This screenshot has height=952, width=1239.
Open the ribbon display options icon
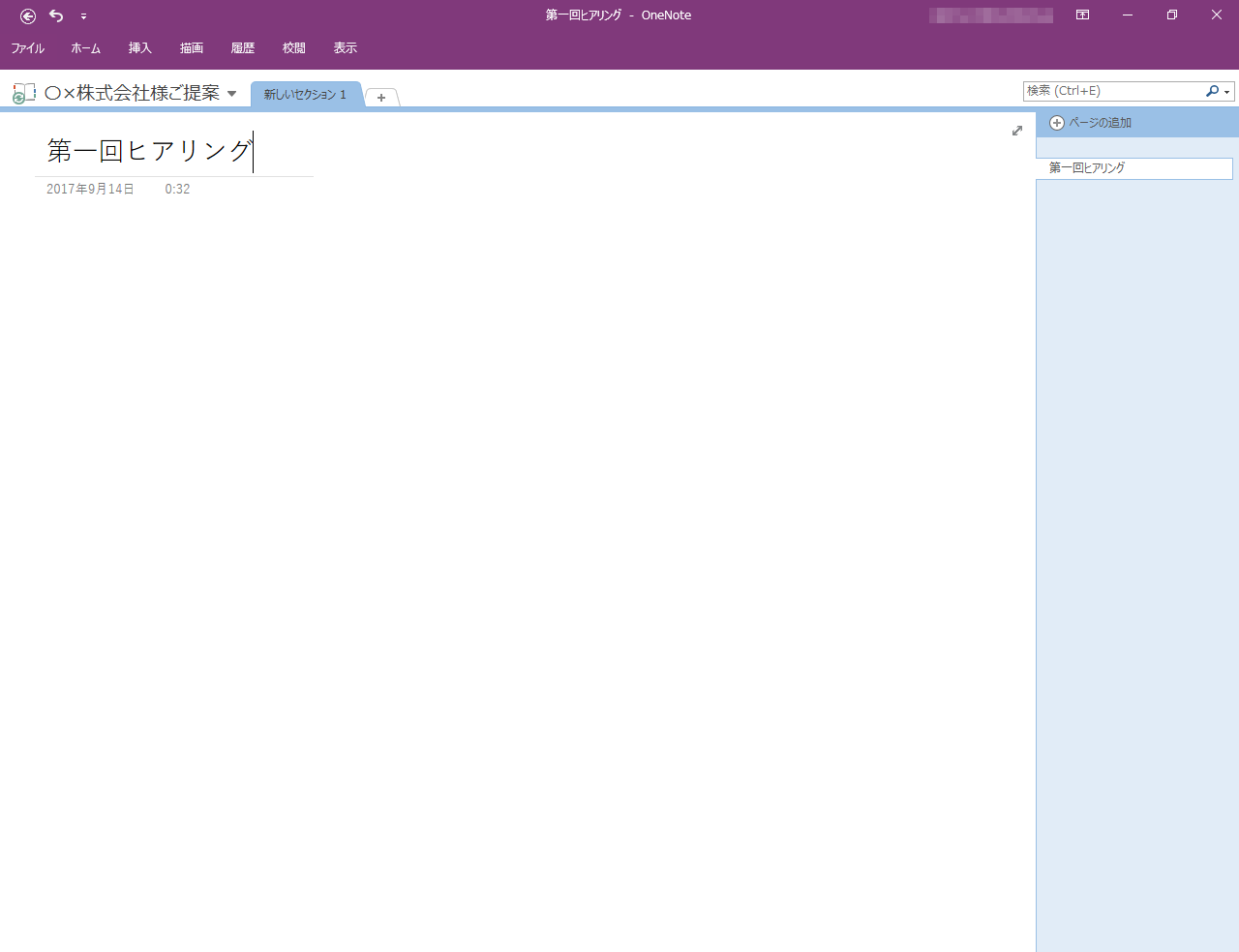(1082, 15)
